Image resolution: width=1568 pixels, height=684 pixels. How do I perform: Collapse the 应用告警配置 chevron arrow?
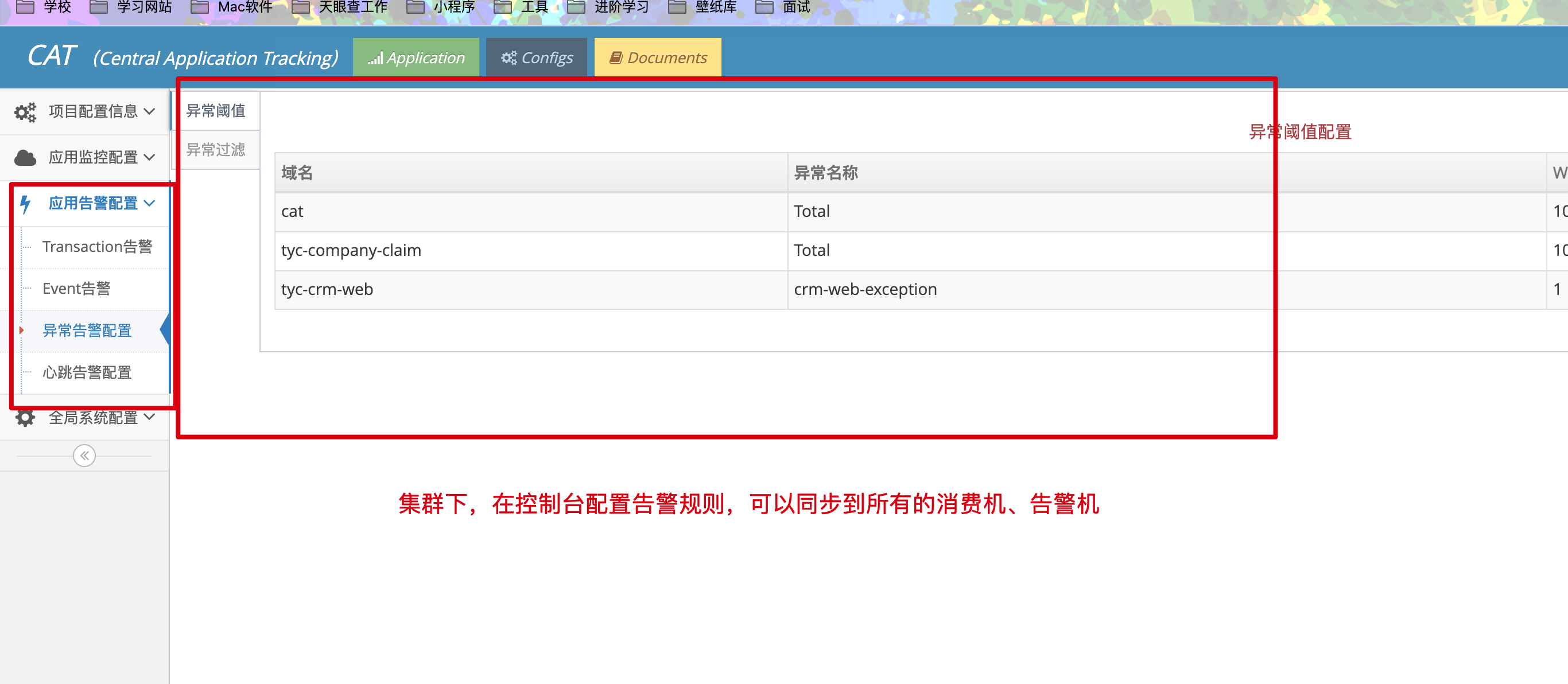click(150, 203)
